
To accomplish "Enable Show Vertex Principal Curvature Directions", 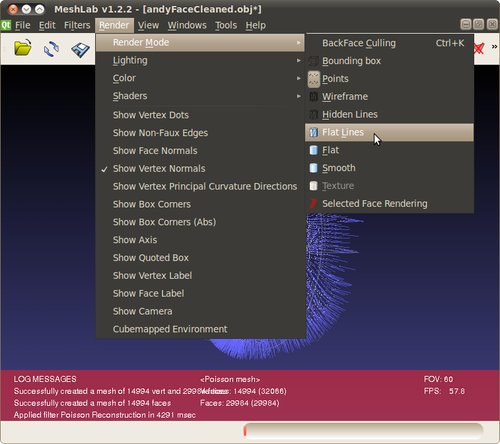I will tap(200, 187).
